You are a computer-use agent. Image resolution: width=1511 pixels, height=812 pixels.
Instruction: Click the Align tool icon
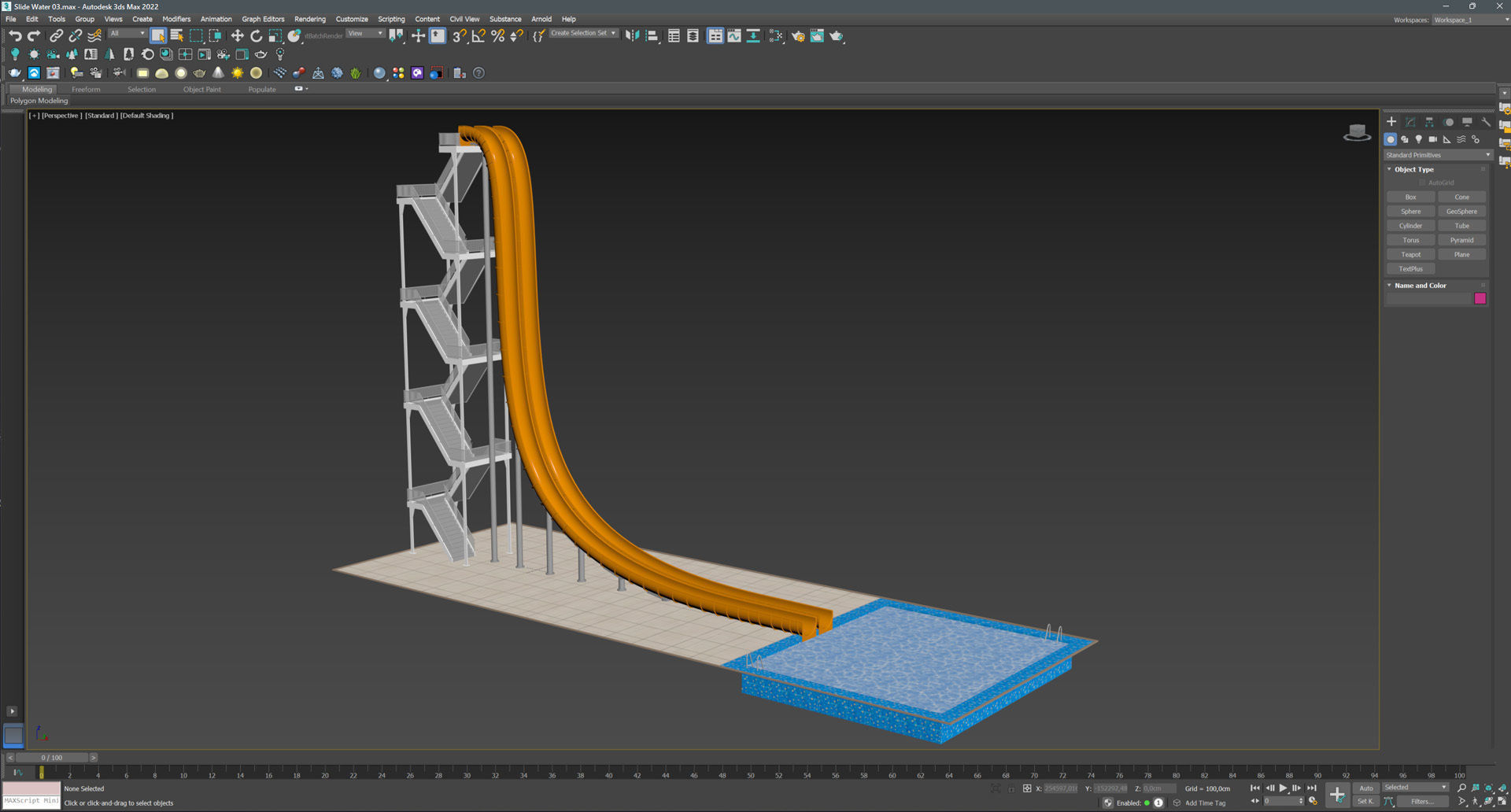(652, 35)
